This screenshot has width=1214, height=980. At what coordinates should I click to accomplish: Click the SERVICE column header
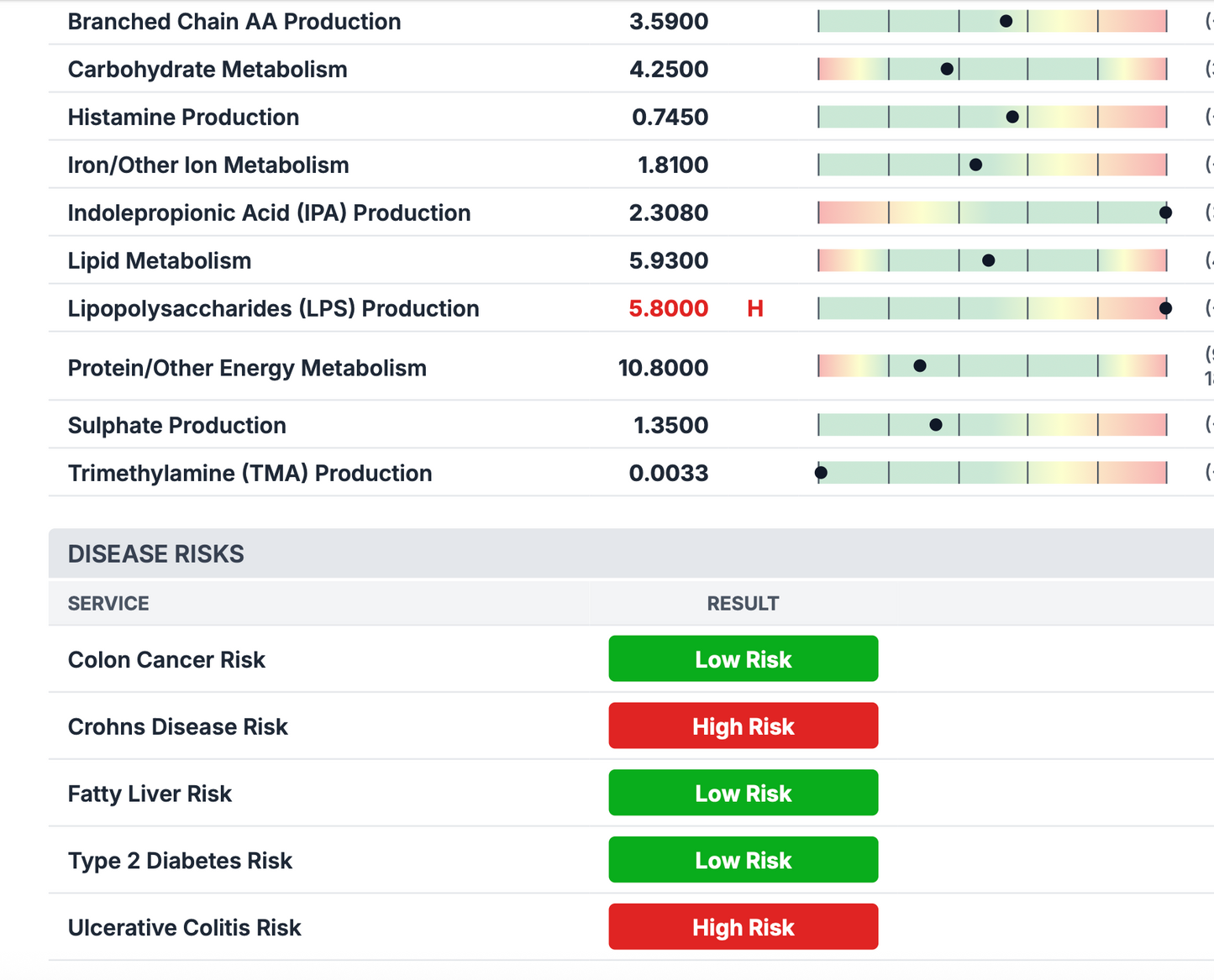pos(108,604)
